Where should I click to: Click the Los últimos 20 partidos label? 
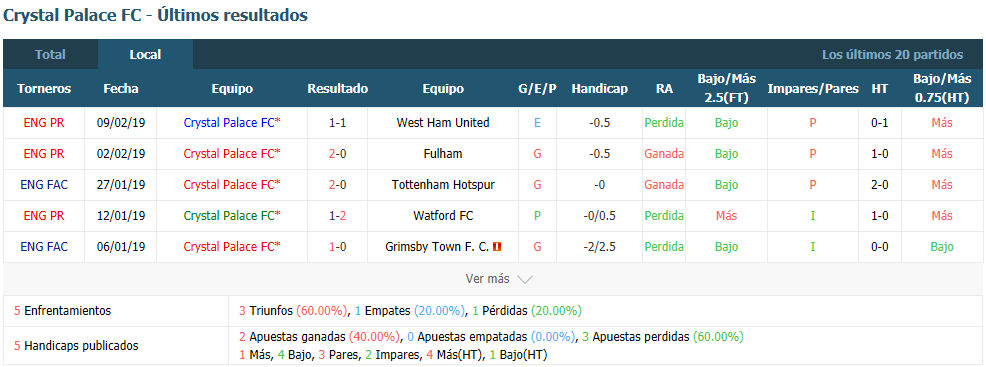point(892,55)
